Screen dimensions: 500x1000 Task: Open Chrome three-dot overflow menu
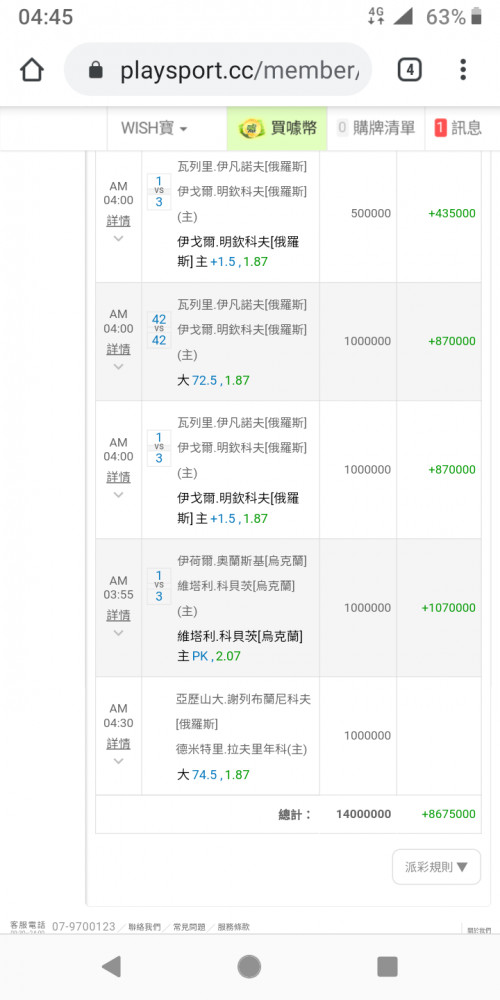tap(463, 70)
